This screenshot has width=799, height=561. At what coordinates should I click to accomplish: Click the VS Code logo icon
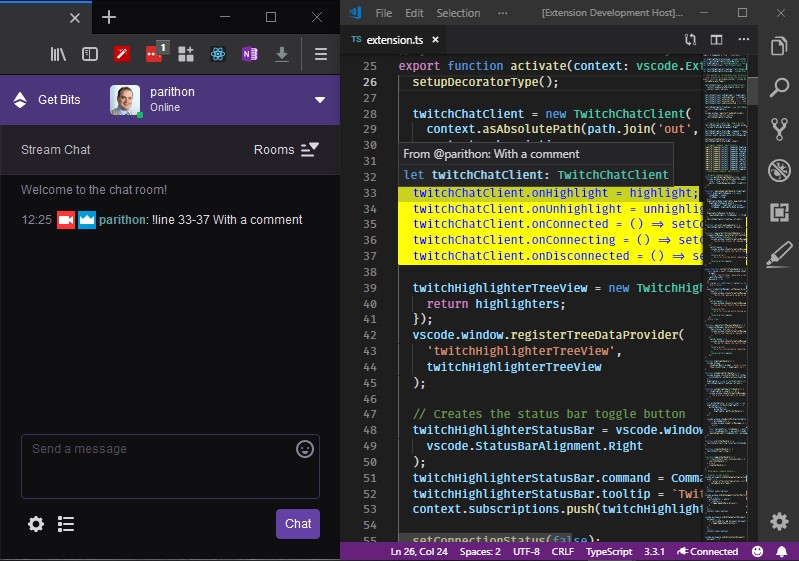pos(355,13)
